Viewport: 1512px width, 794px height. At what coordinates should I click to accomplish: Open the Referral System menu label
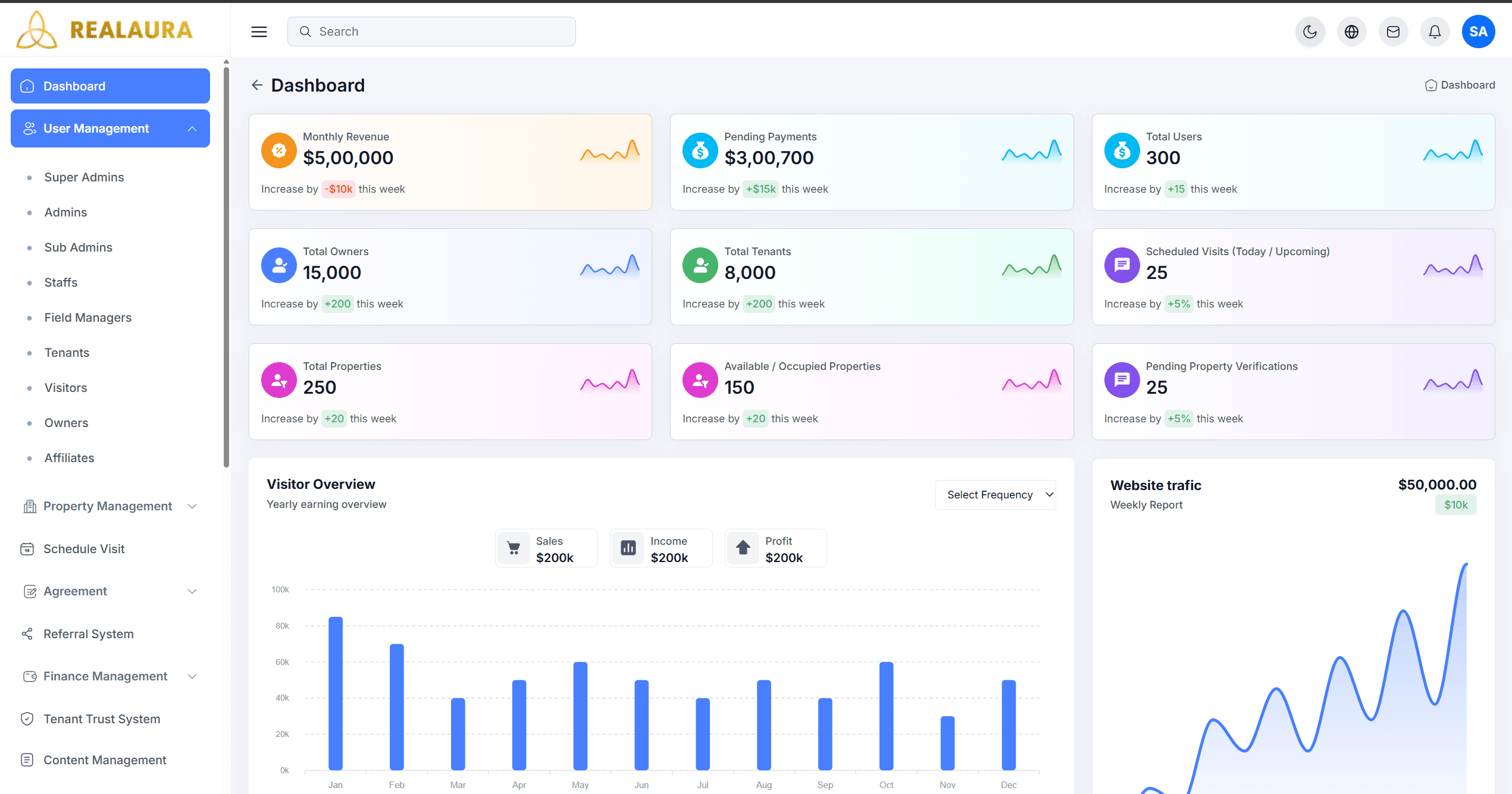(88, 634)
